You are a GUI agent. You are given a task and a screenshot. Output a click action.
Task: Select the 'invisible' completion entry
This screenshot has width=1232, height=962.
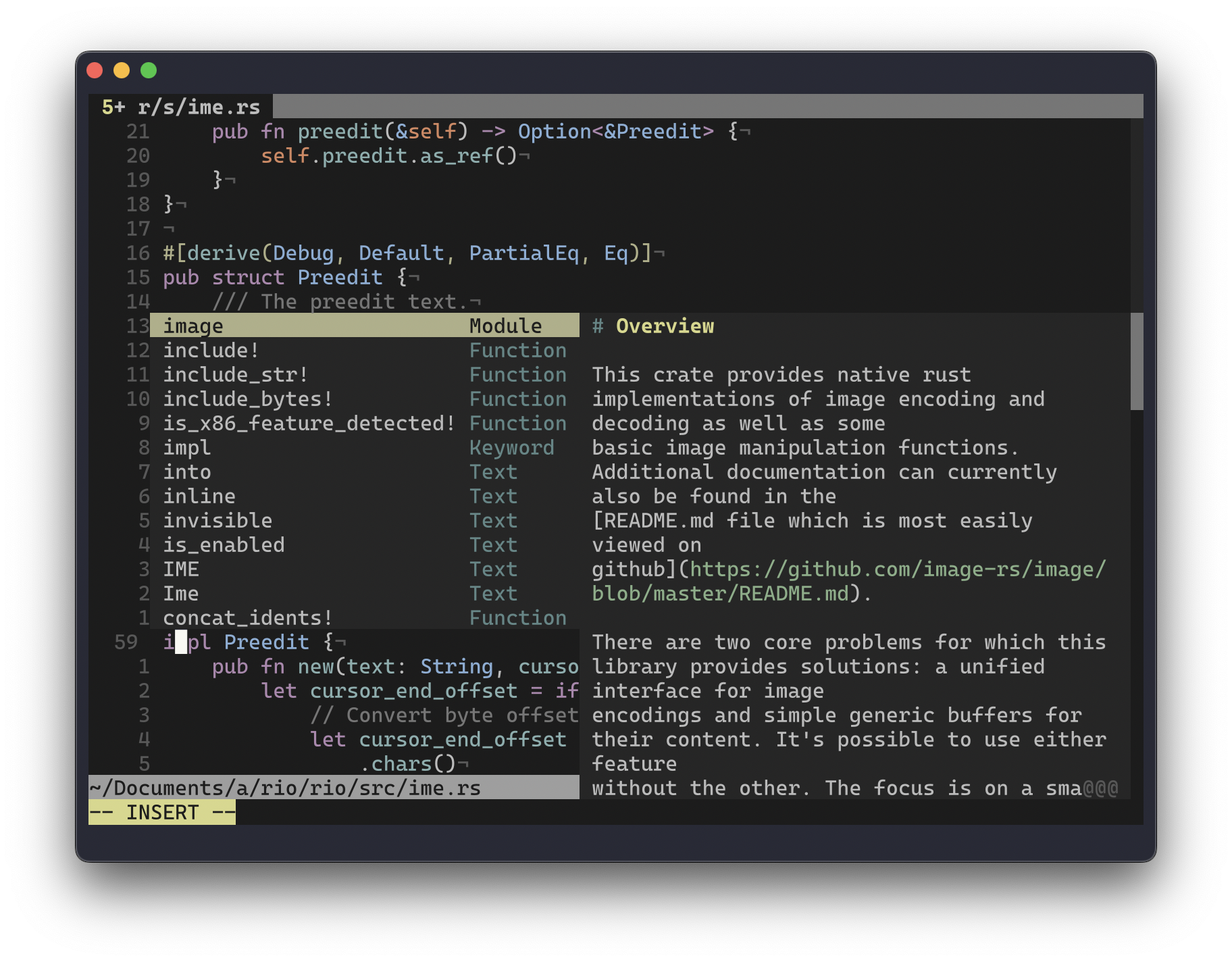365,520
